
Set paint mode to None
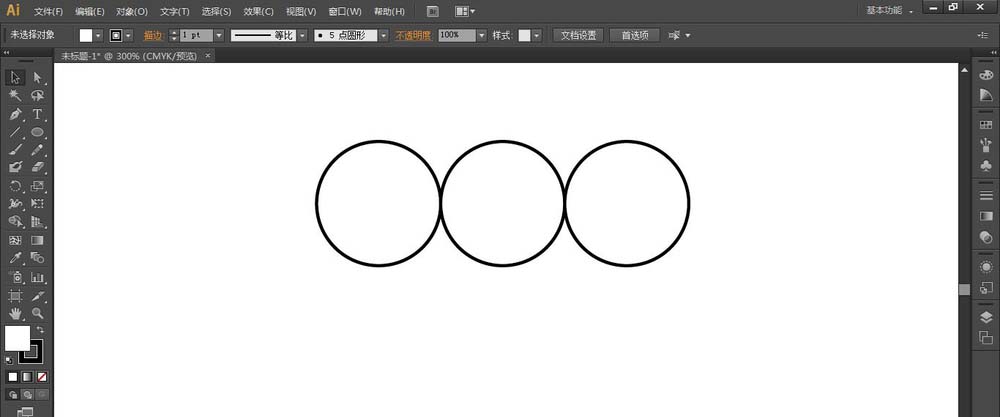(x=41, y=377)
